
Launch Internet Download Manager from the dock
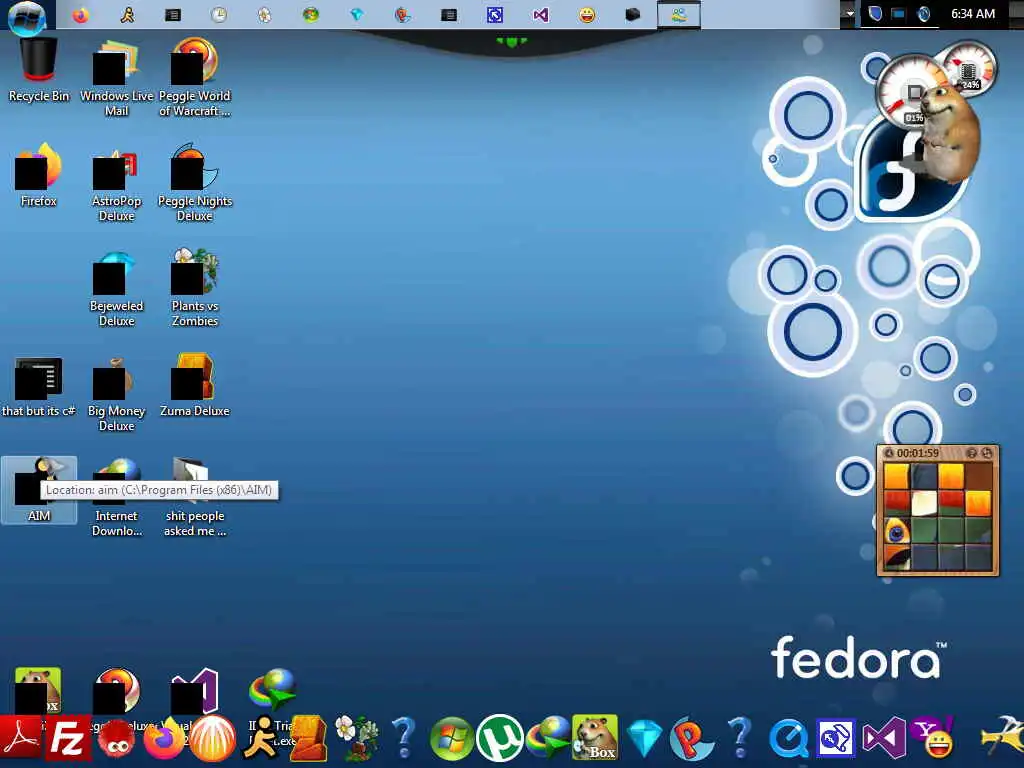click(x=547, y=739)
